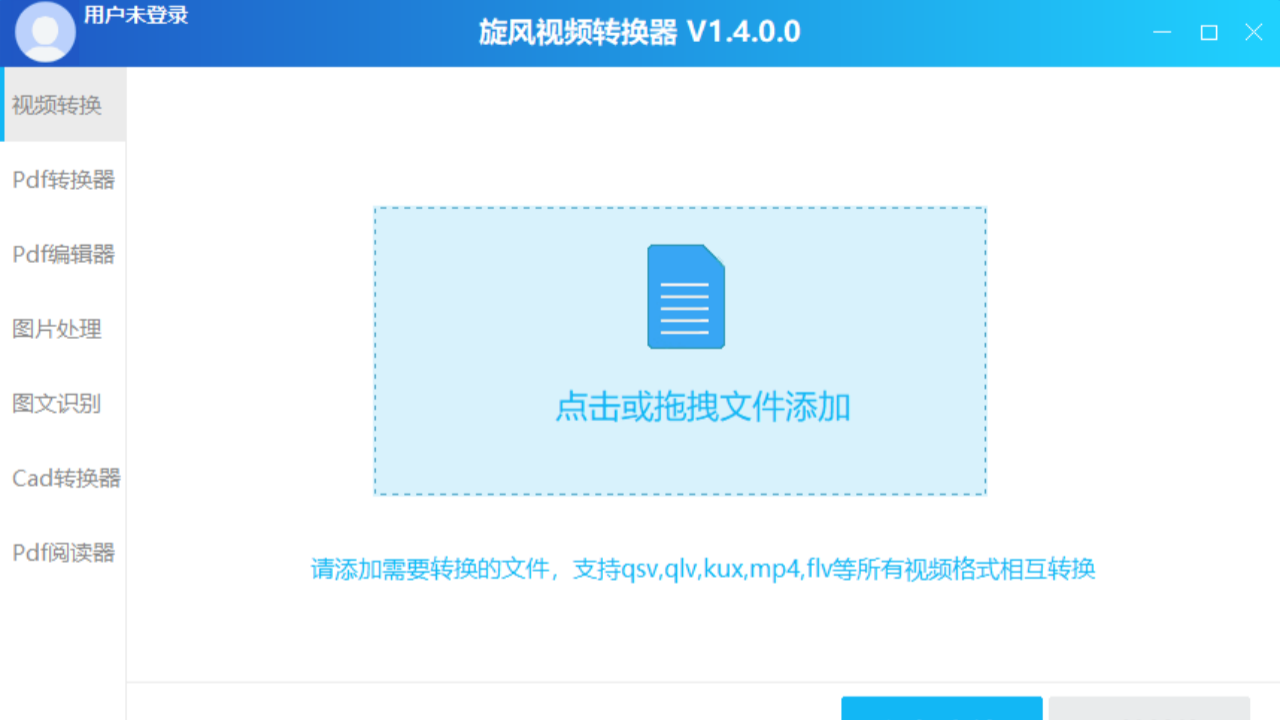Go to 图文识别 in the sidebar
The width and height of the screenshot is (1280, 720).
[x=58, y=404]
